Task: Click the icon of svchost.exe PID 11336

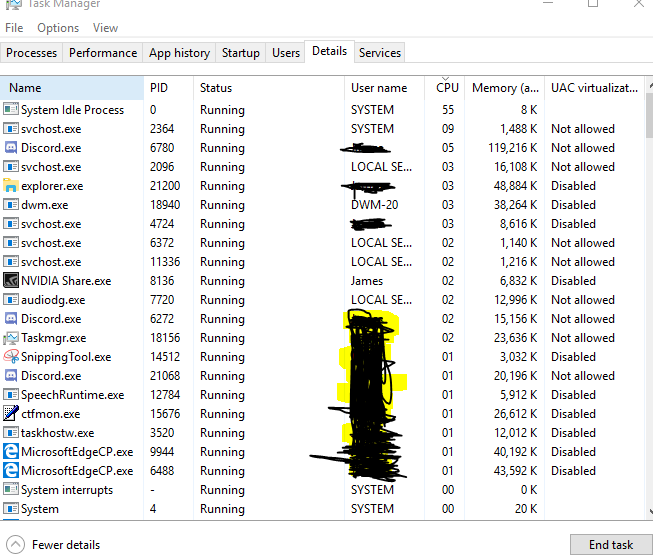Action: (11, 262)
